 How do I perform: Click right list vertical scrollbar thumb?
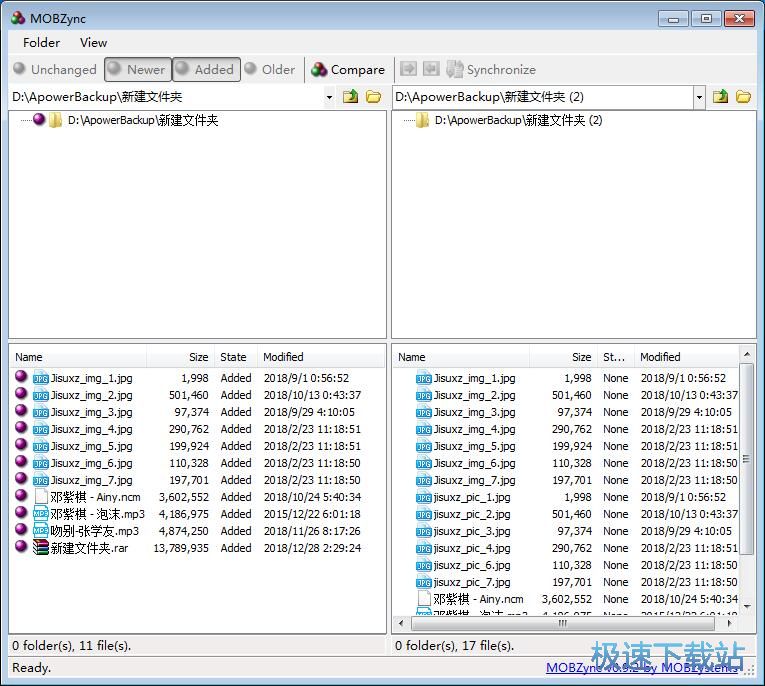(x=746, y=459)
